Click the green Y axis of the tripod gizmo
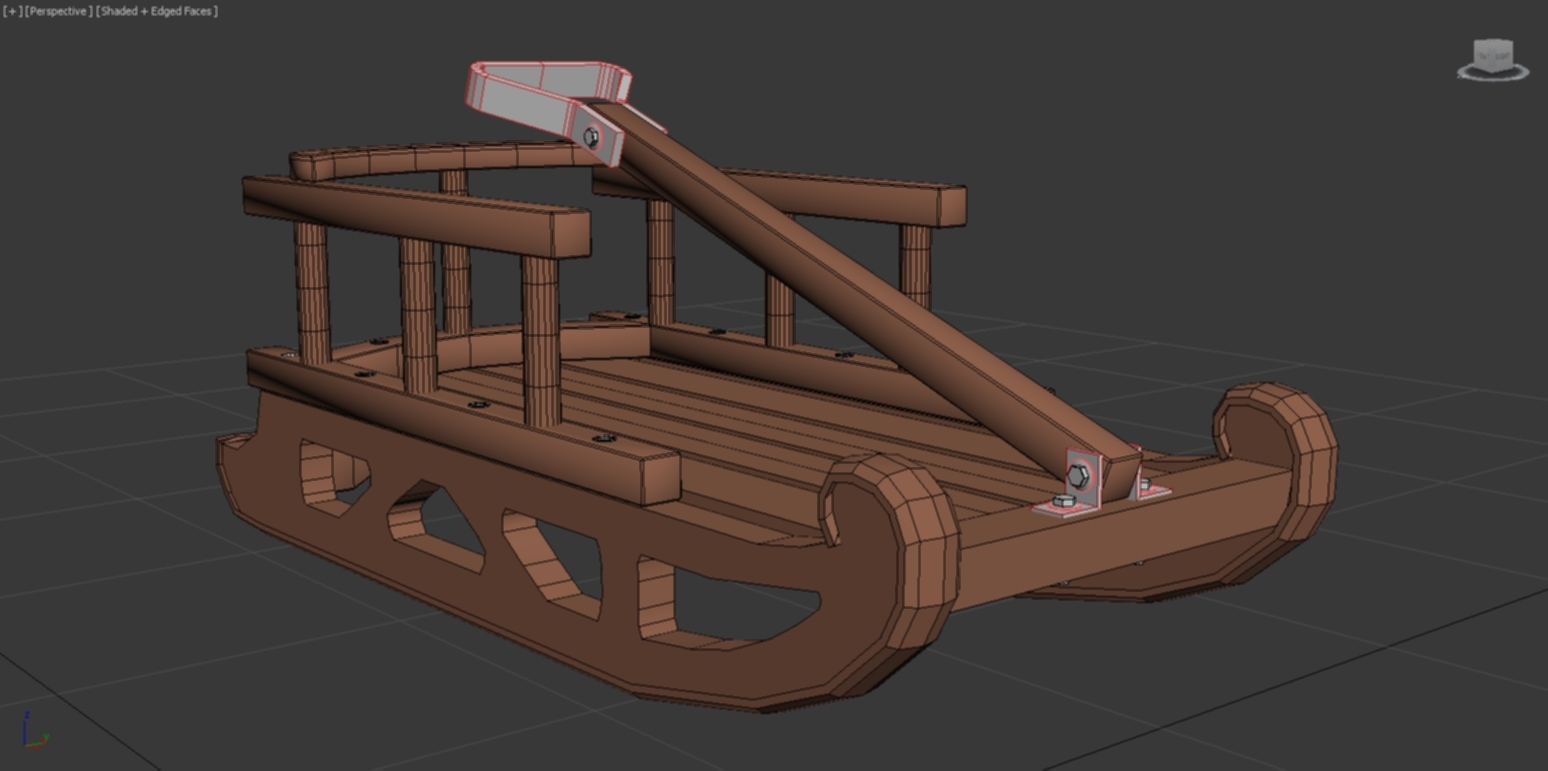 (x=46, y=737)
